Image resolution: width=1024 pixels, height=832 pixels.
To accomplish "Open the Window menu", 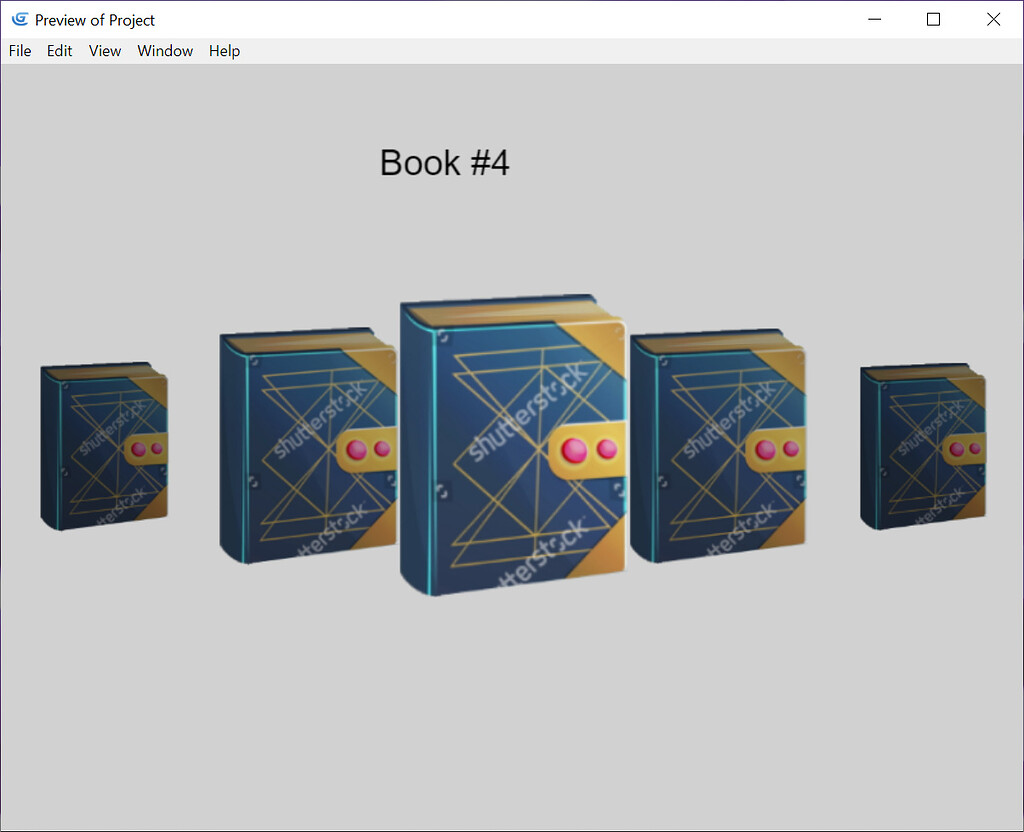I will (165, 50).
